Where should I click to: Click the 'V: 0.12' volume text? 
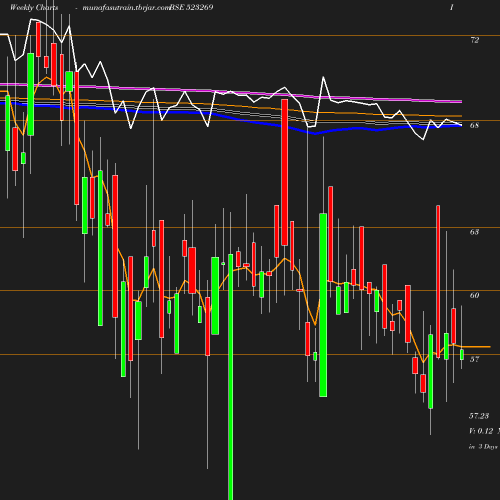click(481, 431)
